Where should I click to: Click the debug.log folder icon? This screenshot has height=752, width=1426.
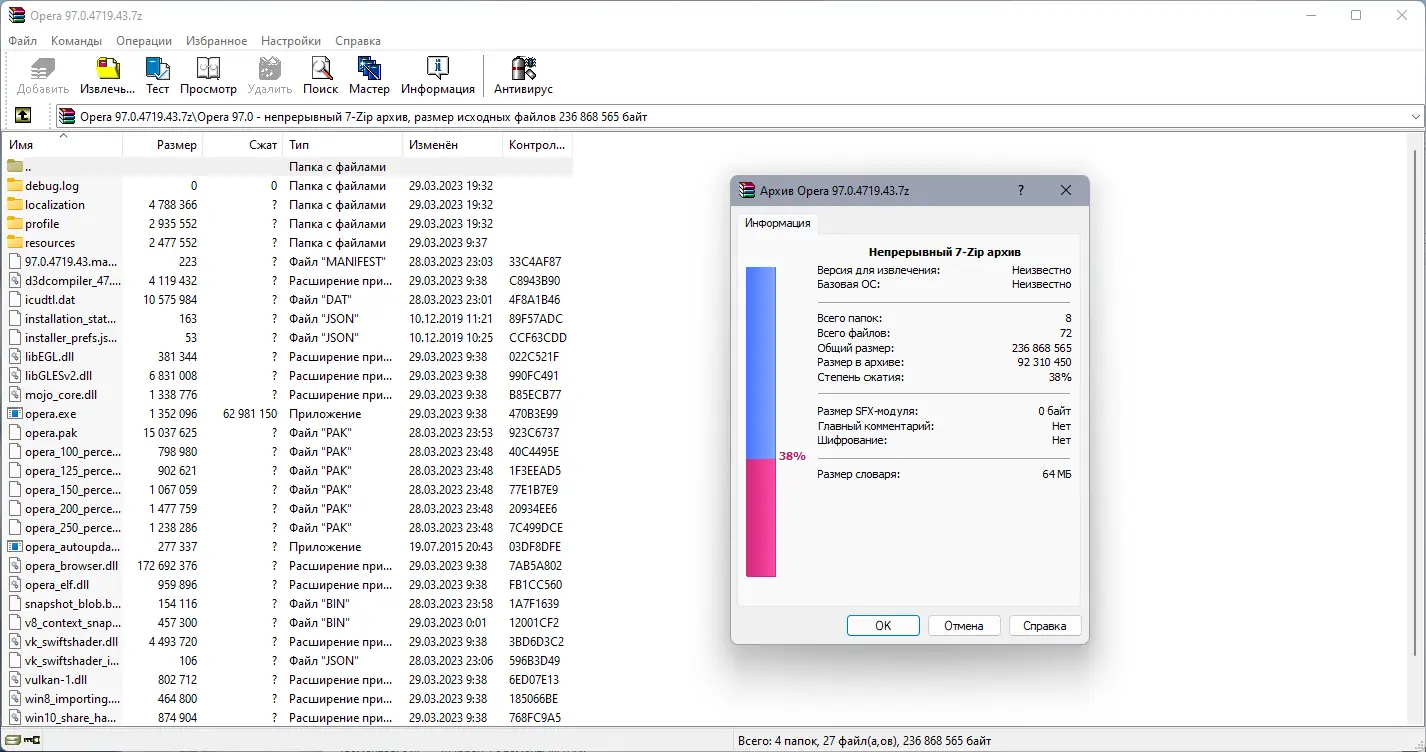click(15, 185)
